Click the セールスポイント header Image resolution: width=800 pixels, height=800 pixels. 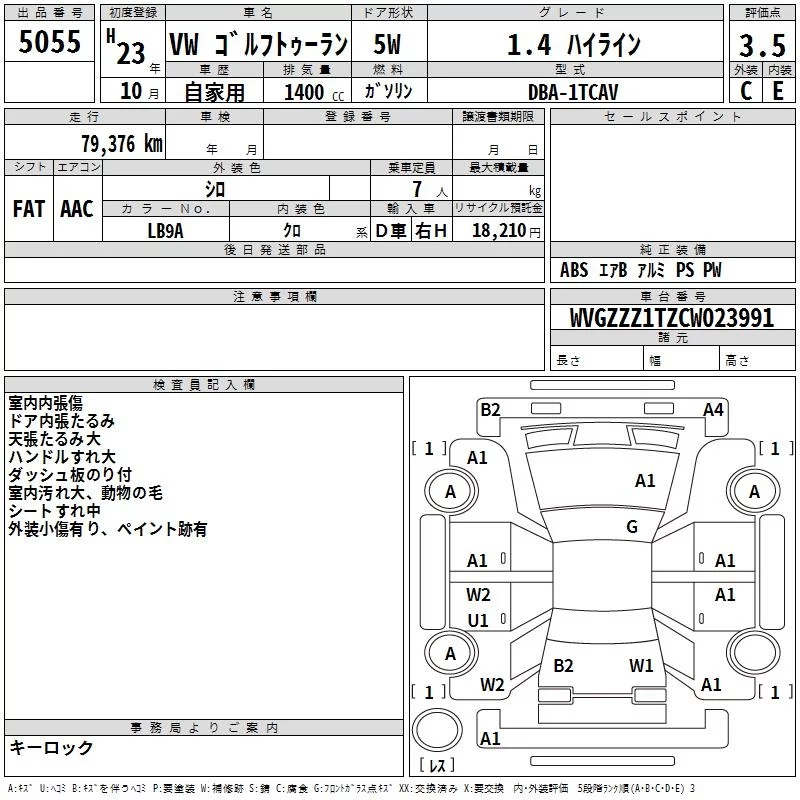672,116
